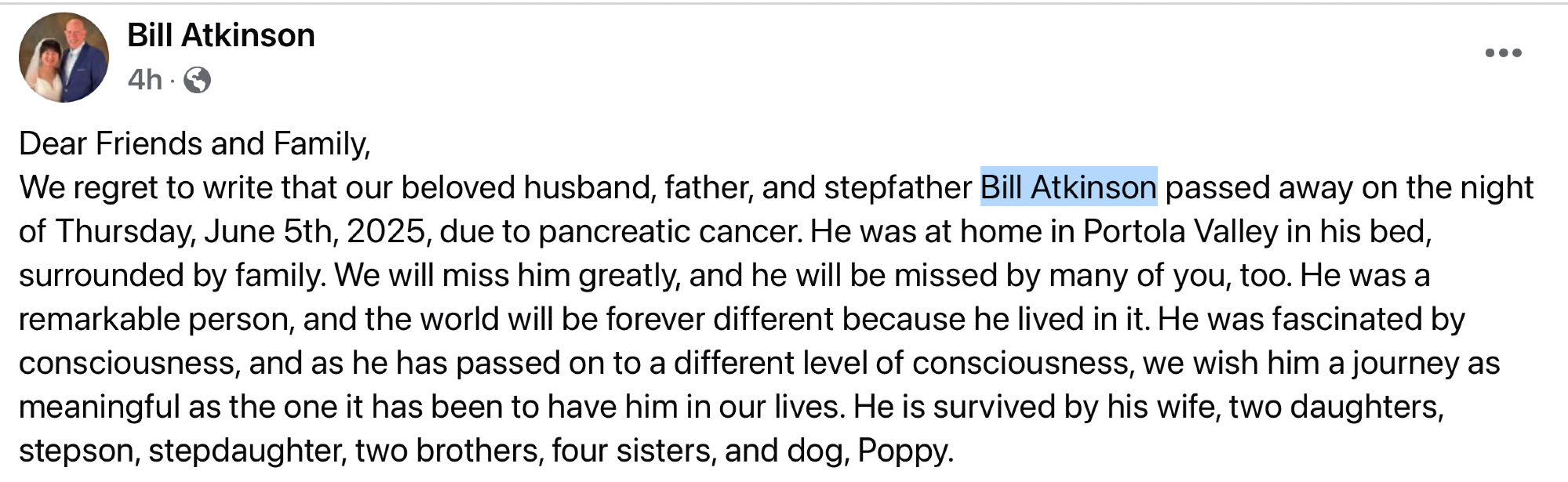Click the highlighted Bill Atkinson text in post
The width and height of the screenshot is (1568, 482).
[1068, 187]
